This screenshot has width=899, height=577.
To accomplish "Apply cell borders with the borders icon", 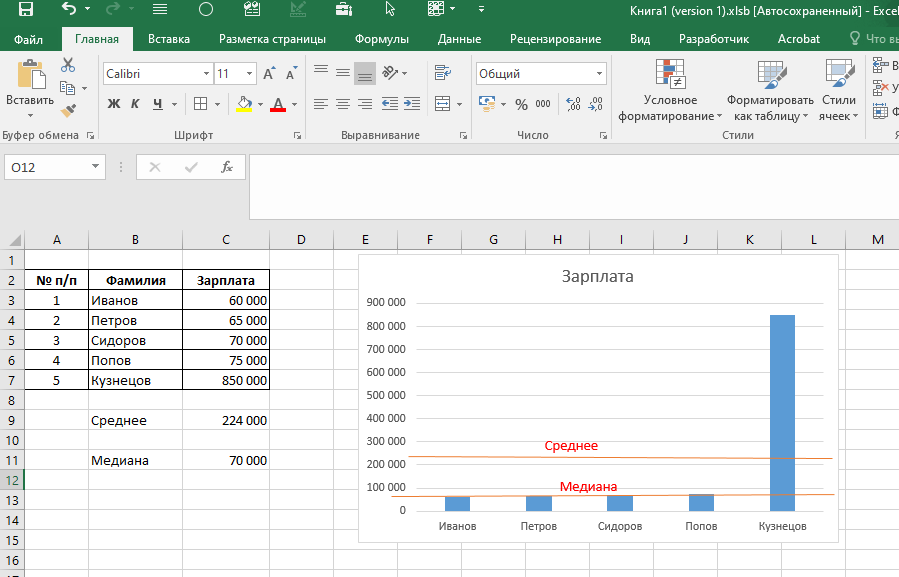I will (201, 104).
